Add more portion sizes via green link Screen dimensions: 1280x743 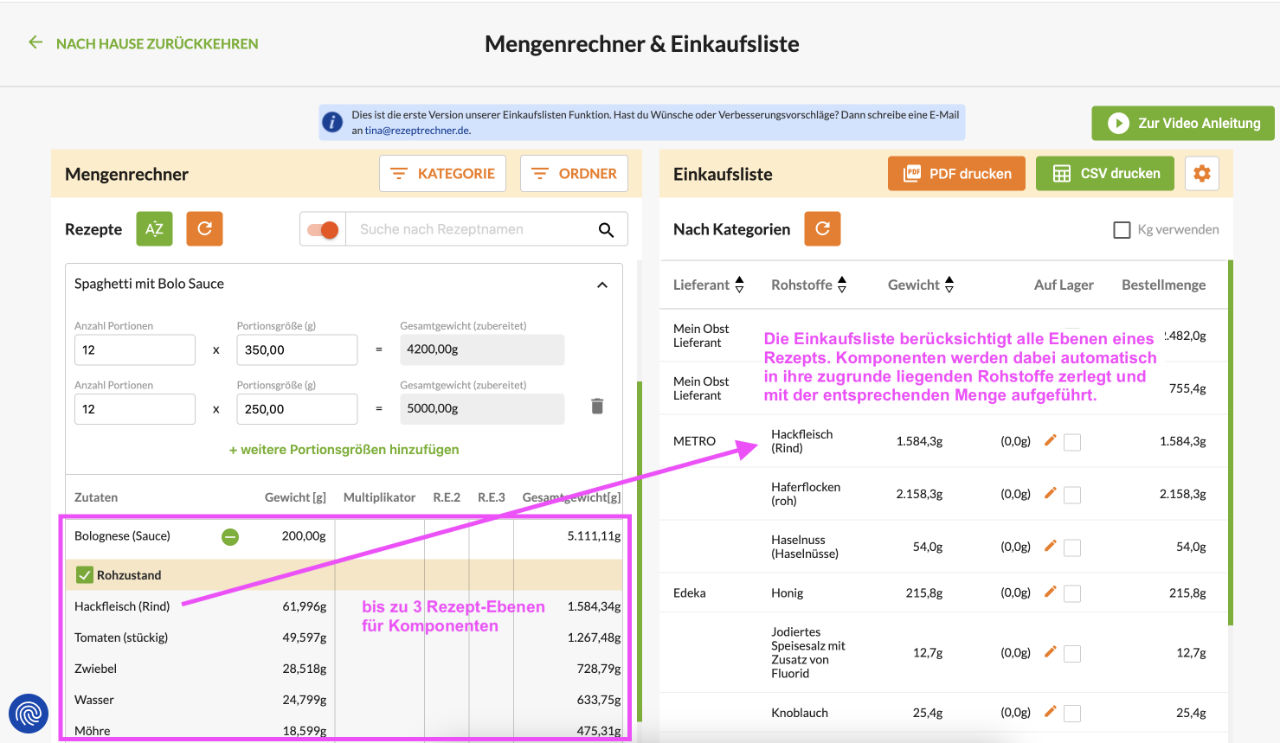pyautogui.click(x=342, y=449)
